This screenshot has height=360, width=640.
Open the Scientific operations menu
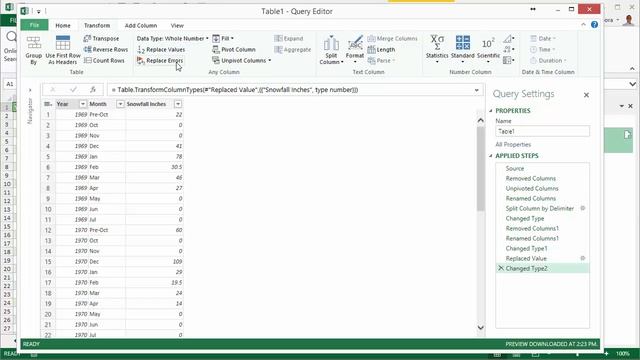[488, 49]
